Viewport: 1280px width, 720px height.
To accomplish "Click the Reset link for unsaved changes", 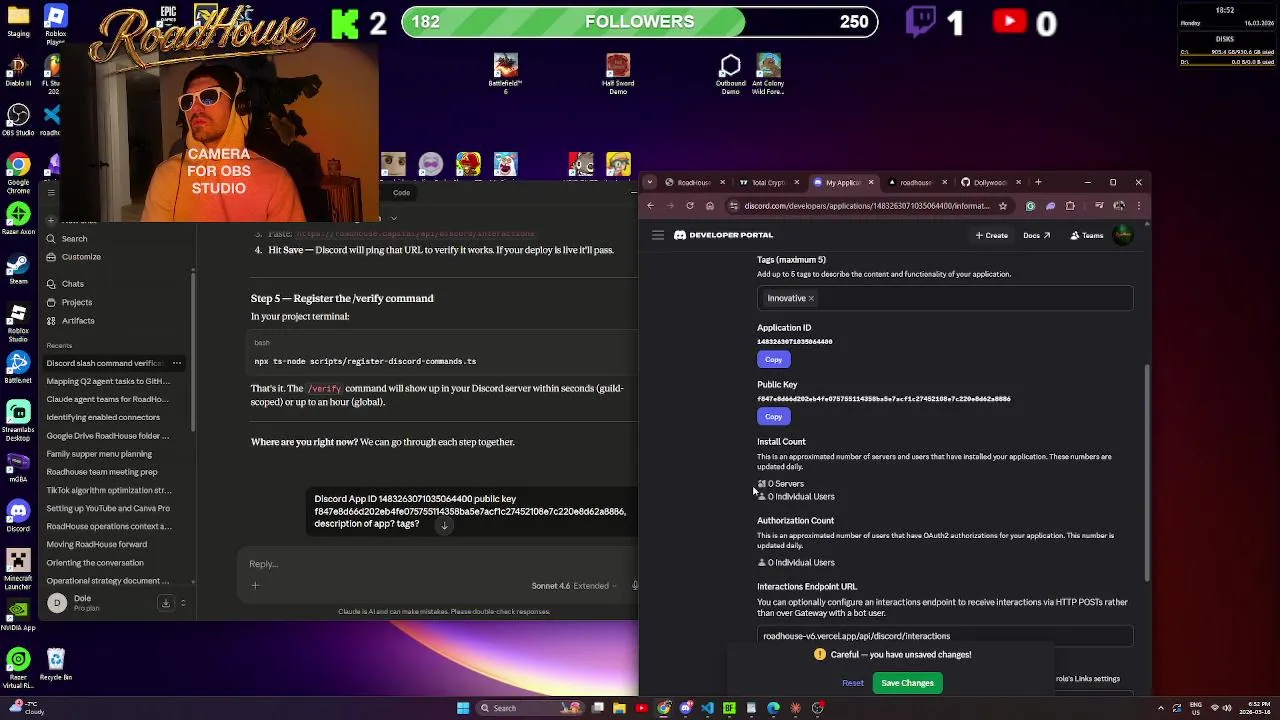I will click(x=853, y=683).
